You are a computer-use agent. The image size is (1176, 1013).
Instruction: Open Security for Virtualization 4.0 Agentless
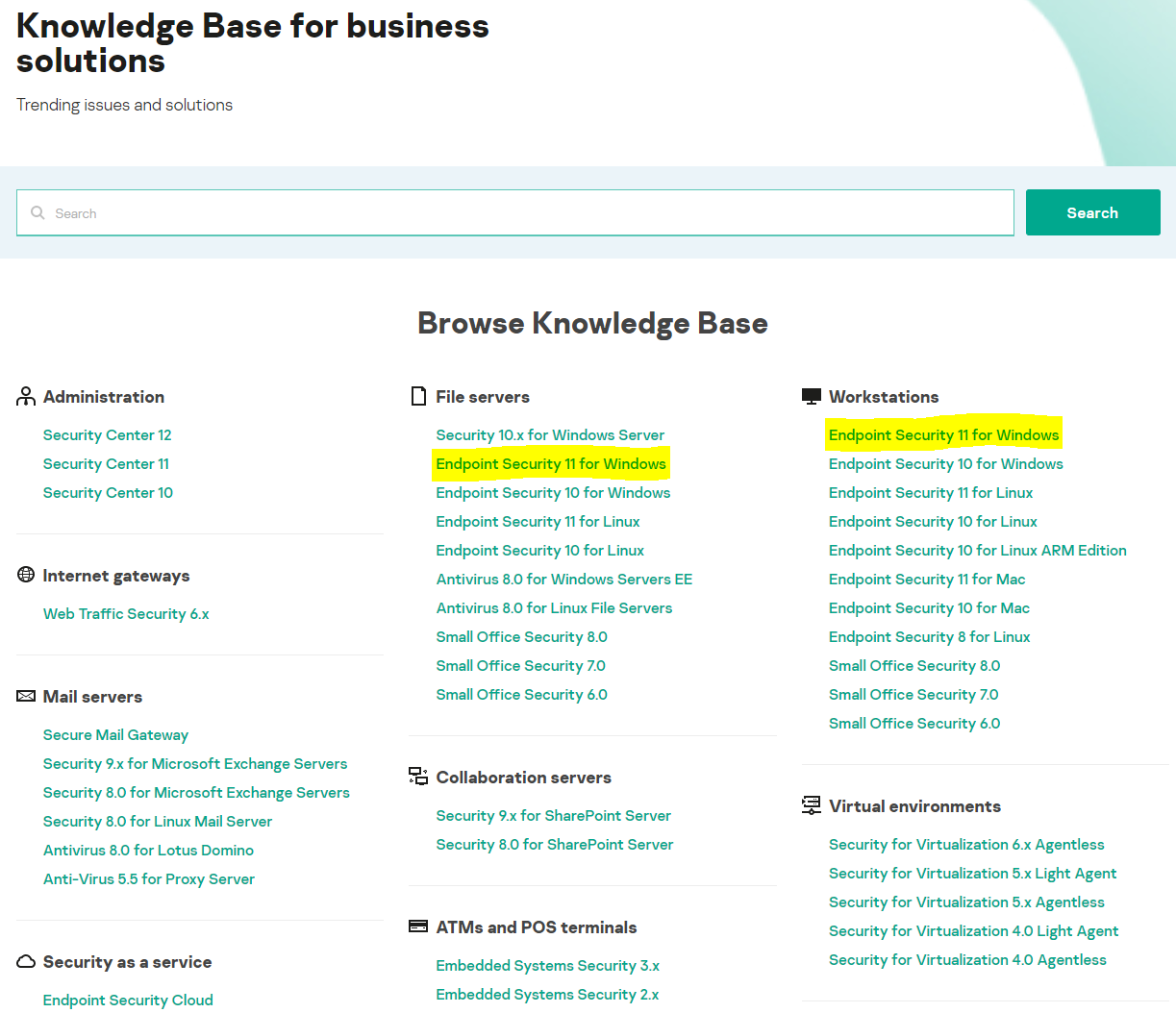pos(967,960)
